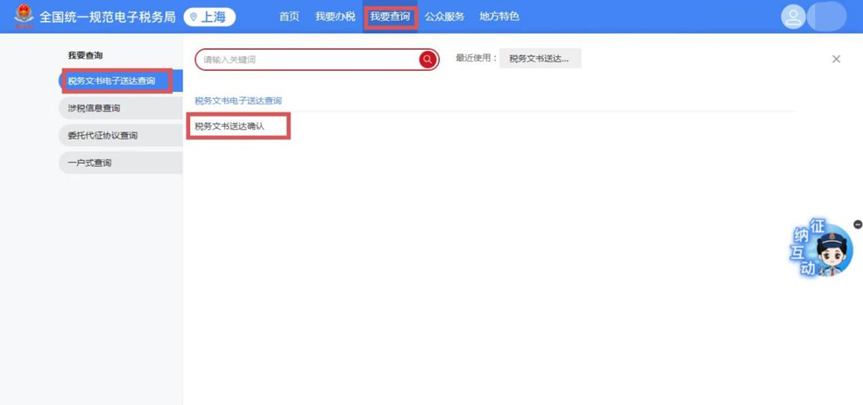The height and width of the screenshot is (405, 863).
Task: Open the 我要办税 menu
Action: pyautogui.click(x=335, y=17)
